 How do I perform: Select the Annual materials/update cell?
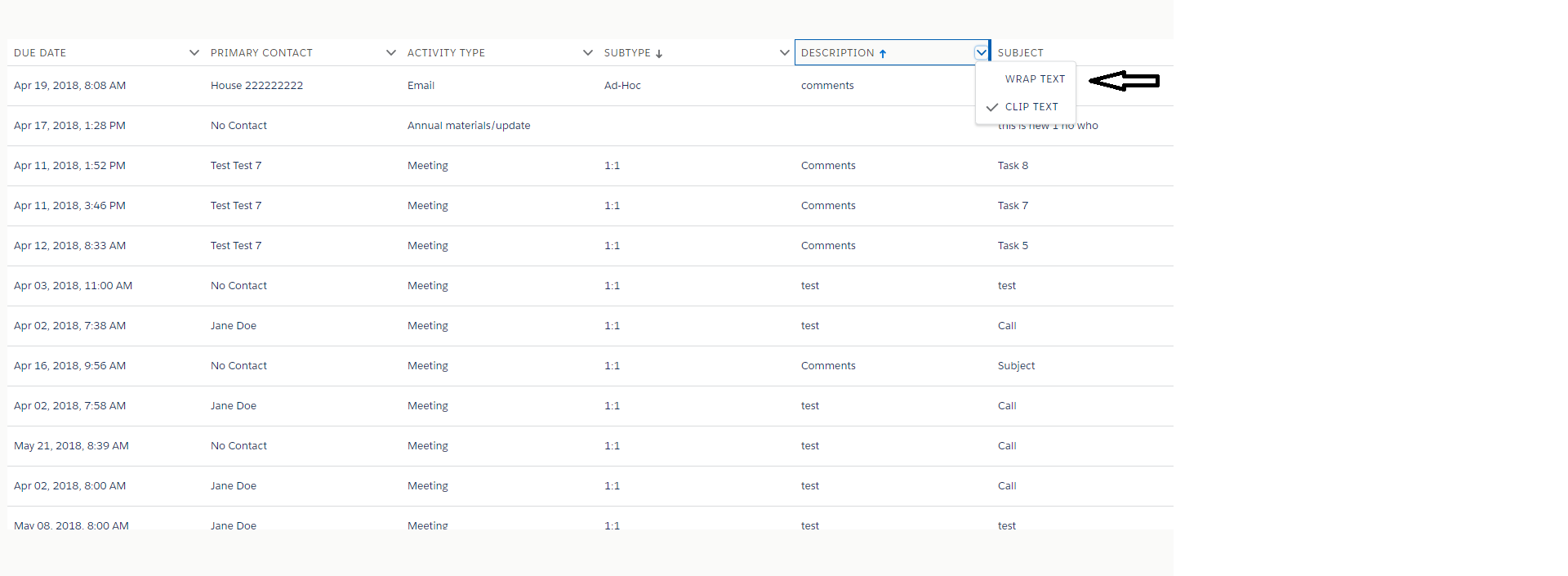point(469,126)
